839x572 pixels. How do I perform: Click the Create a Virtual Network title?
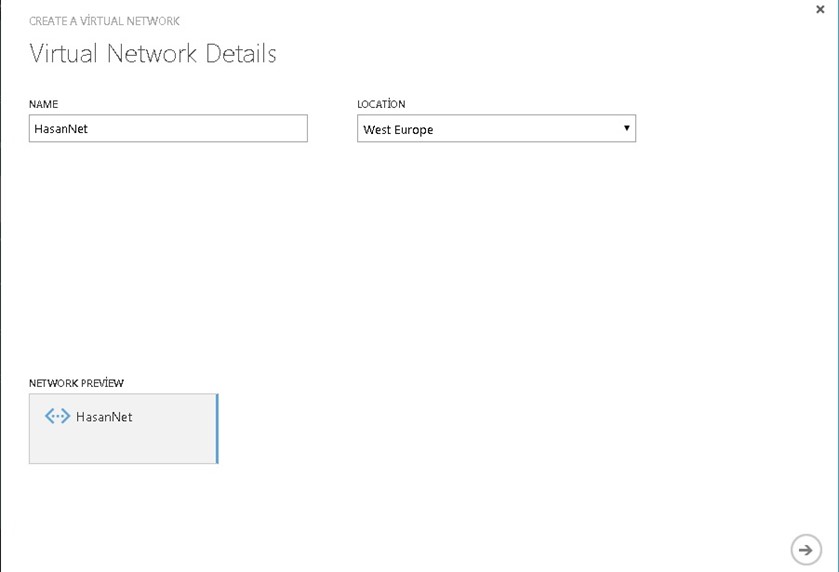[x=105, y=21]
